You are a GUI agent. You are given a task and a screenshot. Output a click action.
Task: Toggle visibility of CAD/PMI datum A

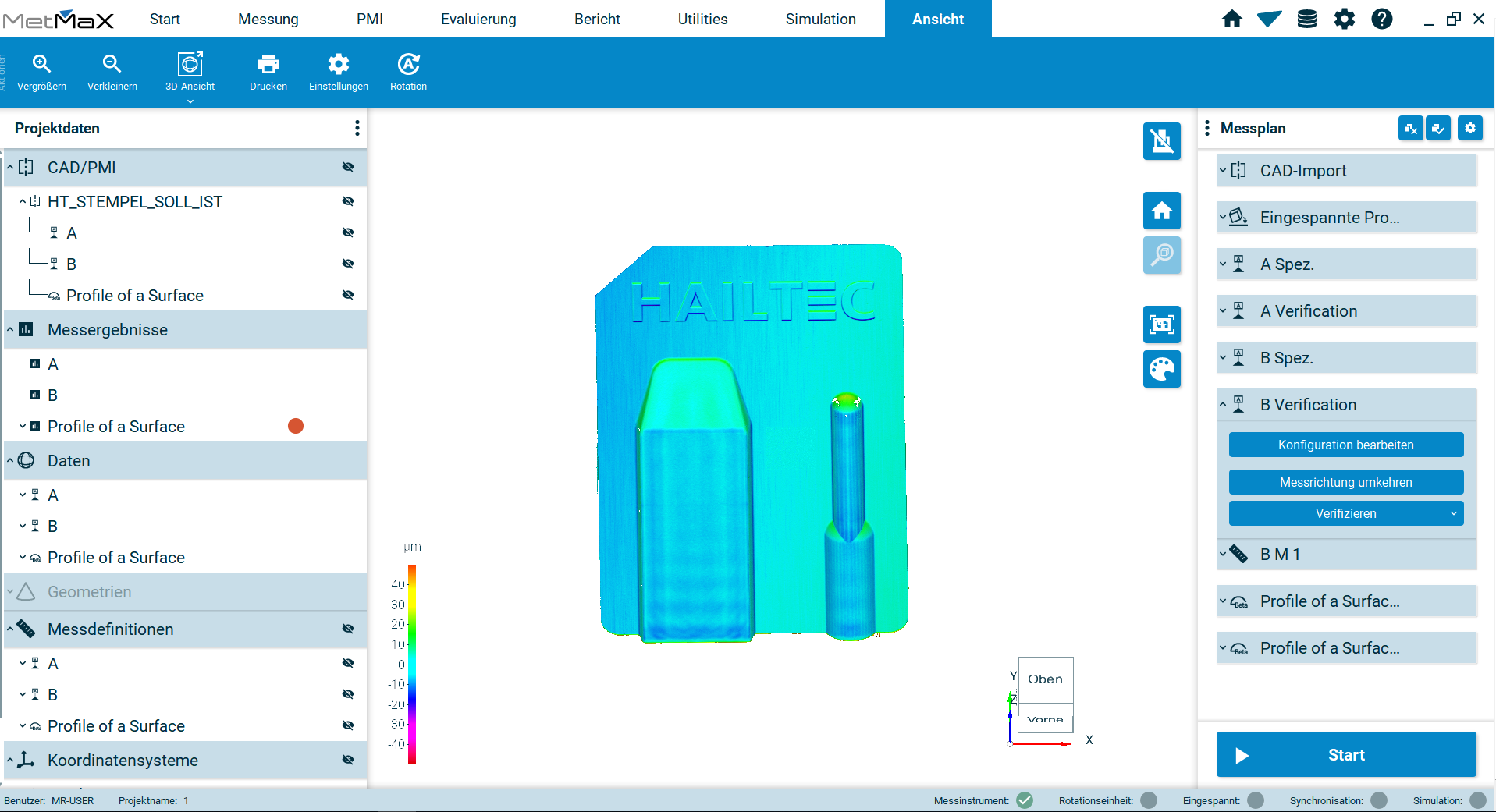point(348,232)
